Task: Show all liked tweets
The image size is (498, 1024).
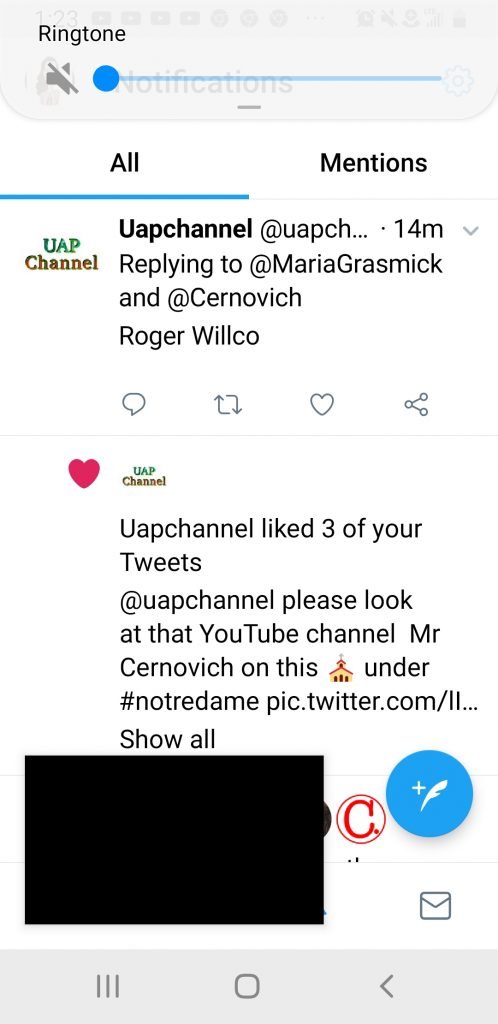Action: tap(167, 739)
